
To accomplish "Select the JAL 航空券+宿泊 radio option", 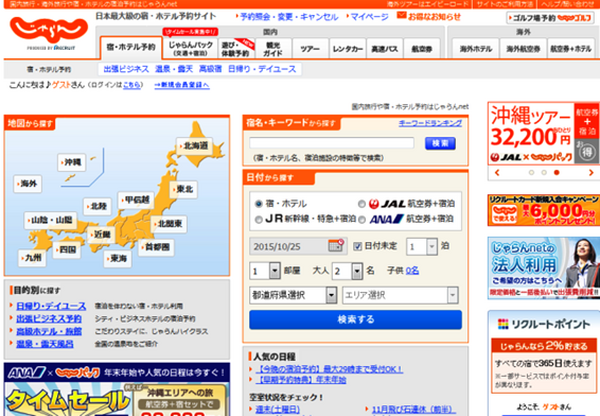I will pos(362,204).
